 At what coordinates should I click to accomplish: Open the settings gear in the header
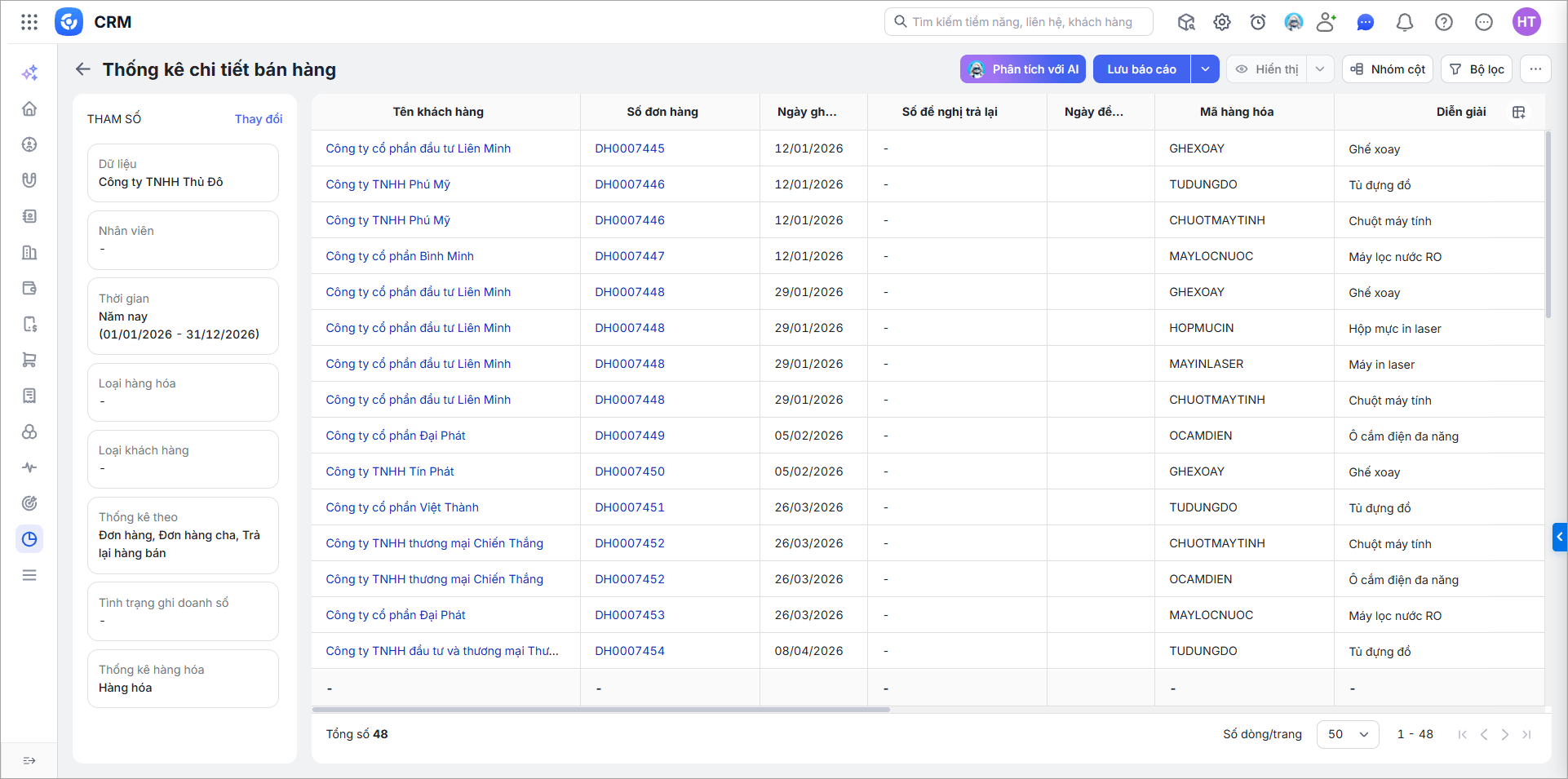click(1222, 22)
